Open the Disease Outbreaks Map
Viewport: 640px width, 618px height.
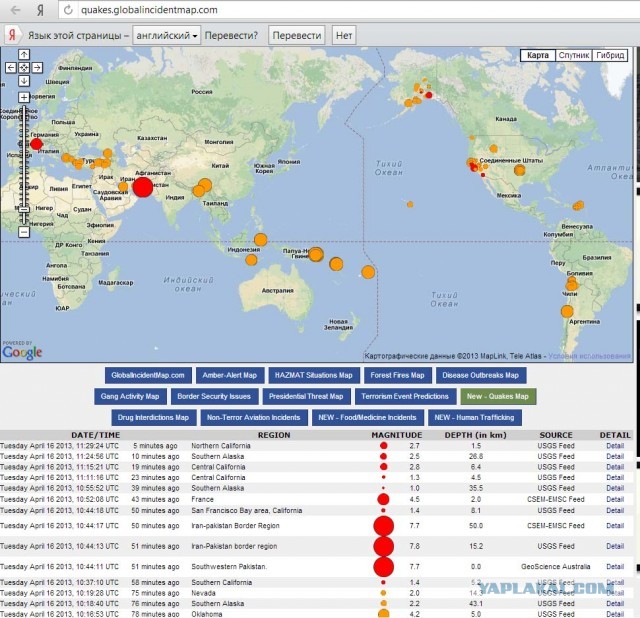(x=481, y=375)
